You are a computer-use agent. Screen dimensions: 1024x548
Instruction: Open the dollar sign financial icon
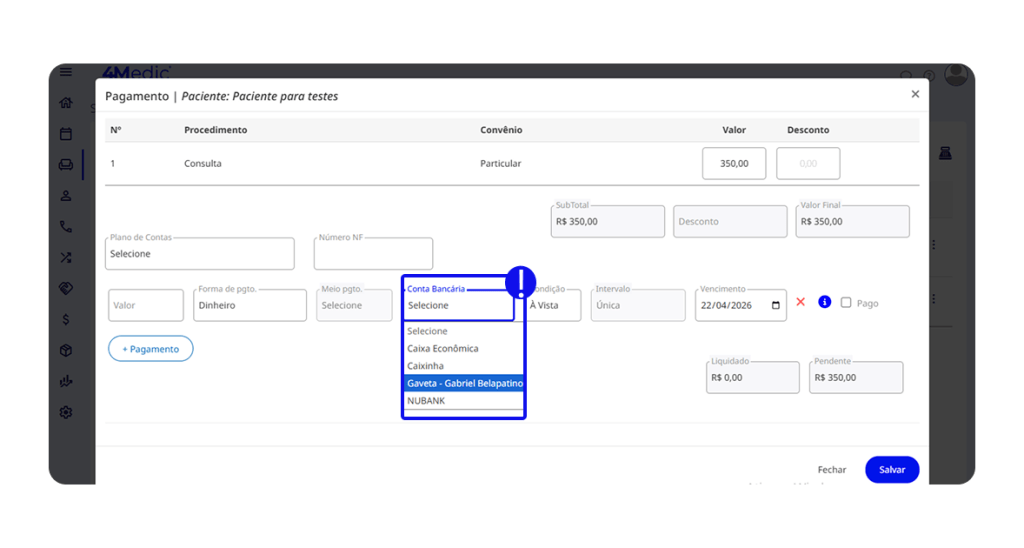[66, 320]
